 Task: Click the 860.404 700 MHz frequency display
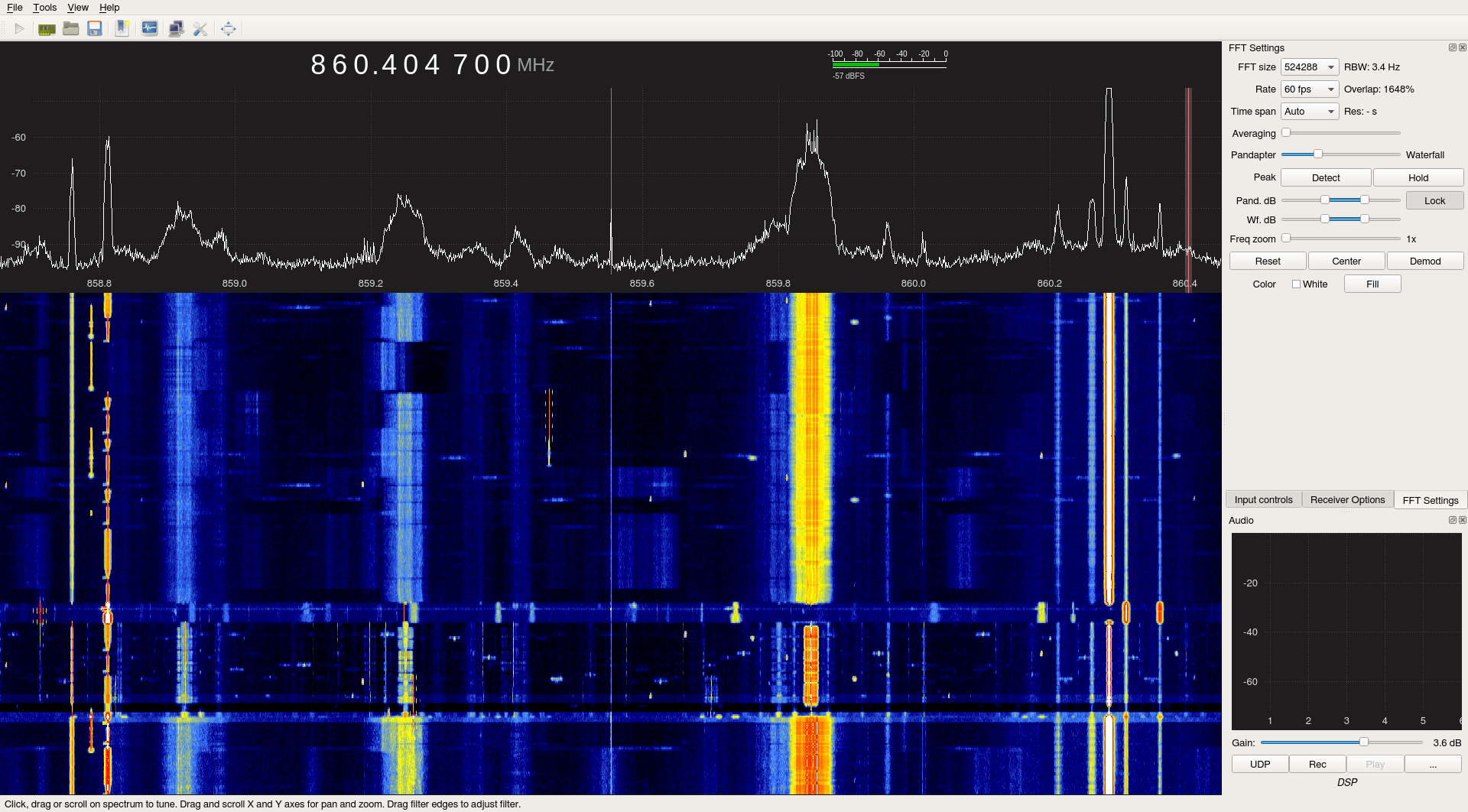click(x=432, y=65)
